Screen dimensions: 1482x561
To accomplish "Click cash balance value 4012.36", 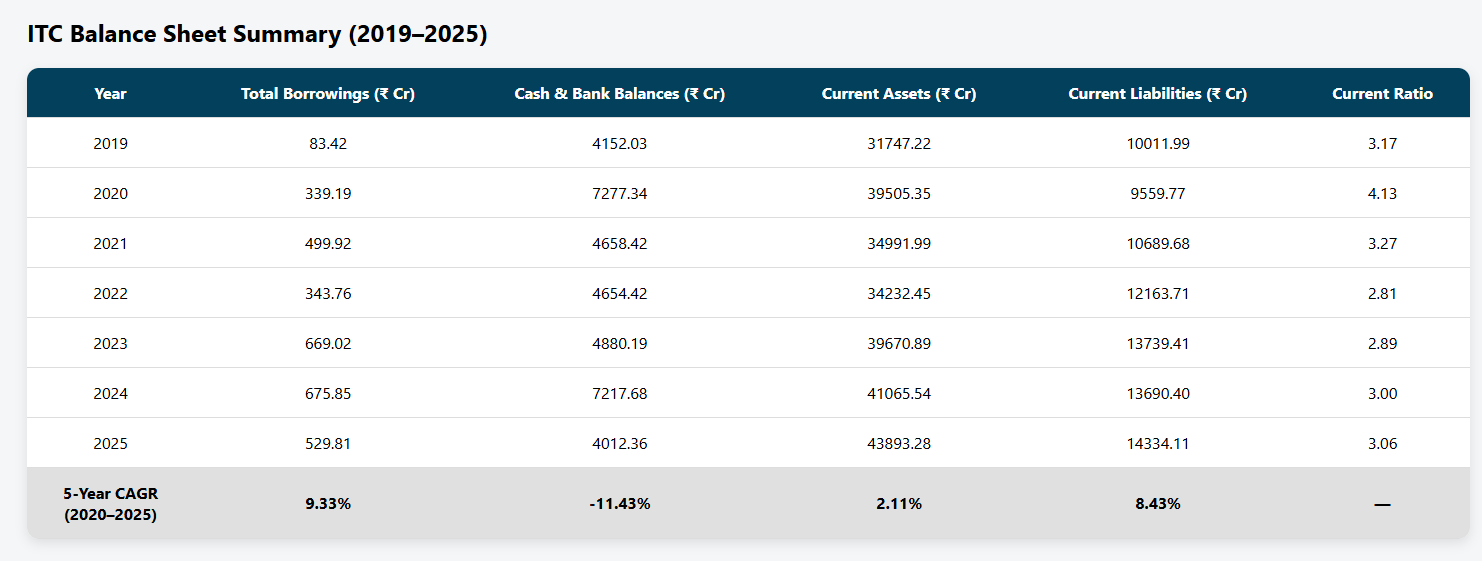I will (x=620, y=443).
